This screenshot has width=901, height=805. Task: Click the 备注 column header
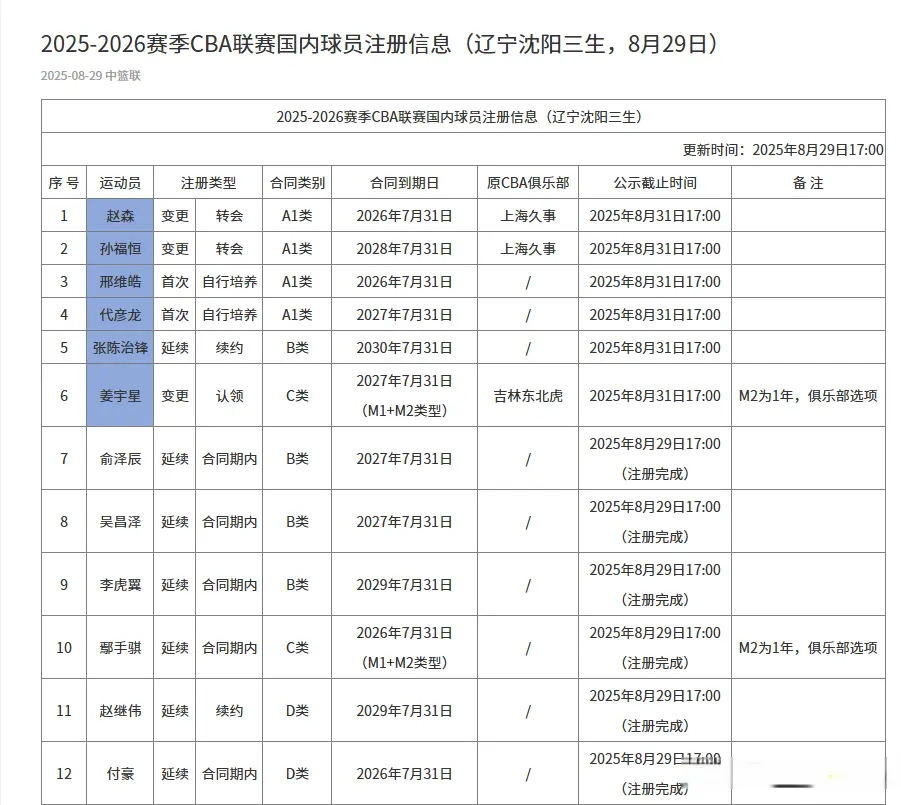(808, 183)
